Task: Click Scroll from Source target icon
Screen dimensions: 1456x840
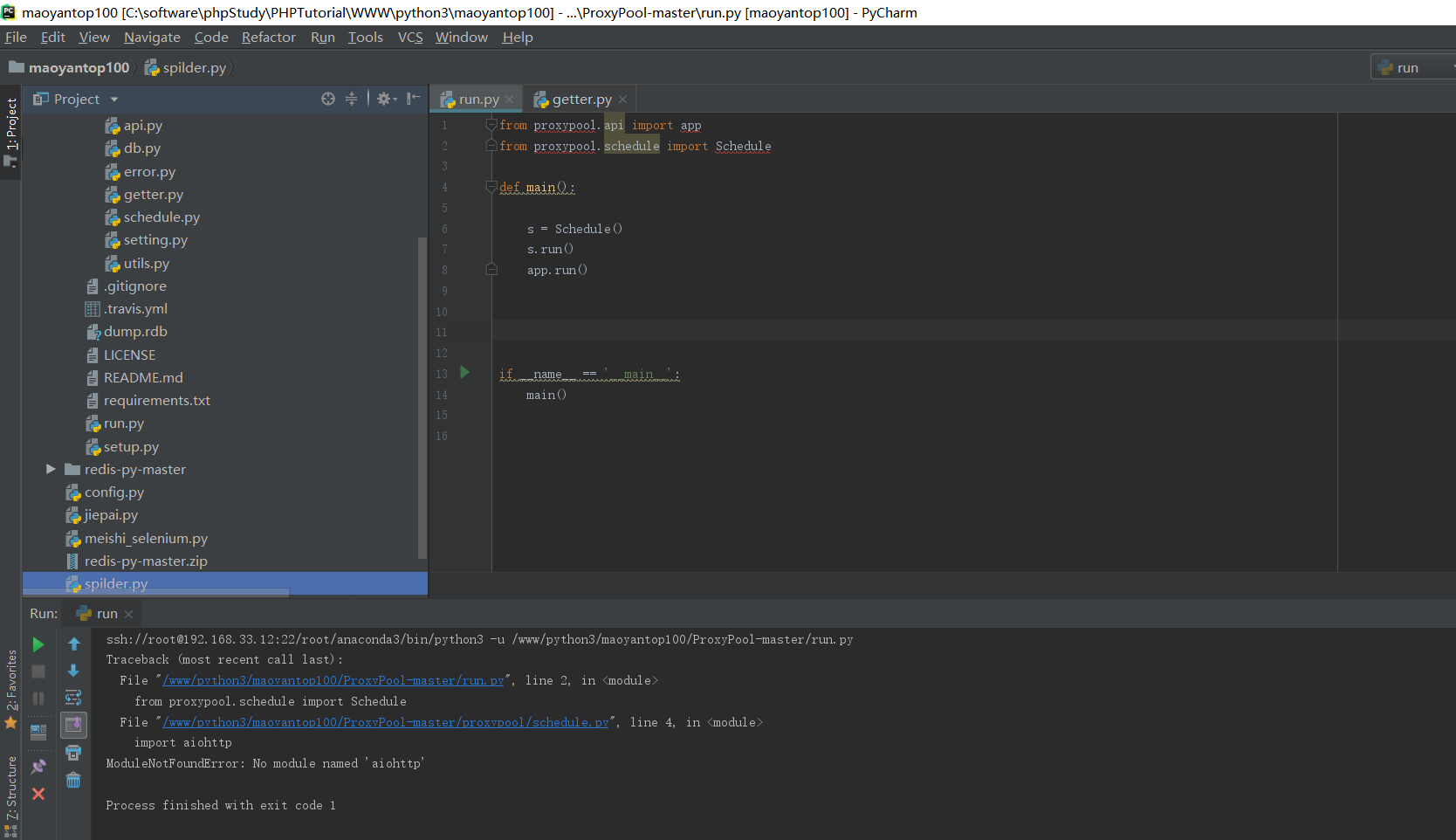Action: pyautogui.click(x=328, y=99)
